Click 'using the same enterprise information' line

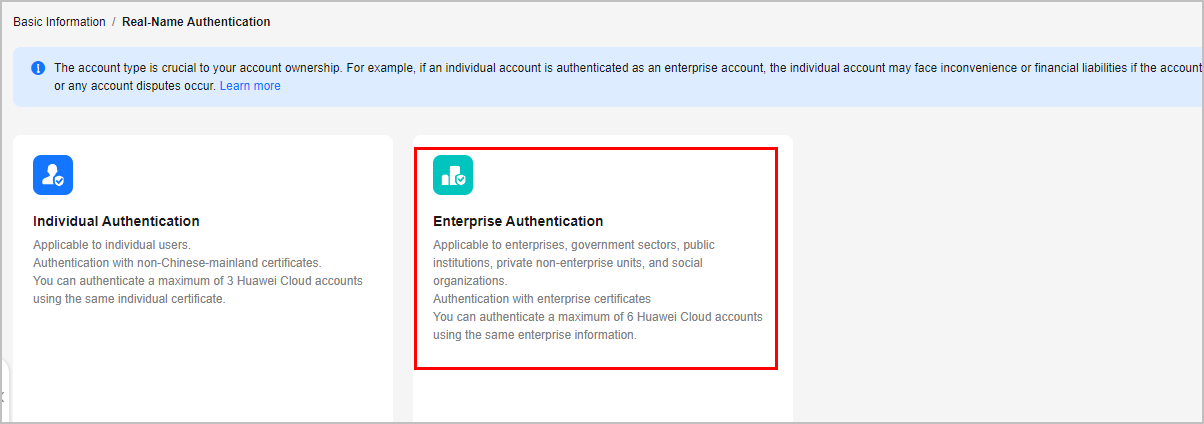pos(535,335)
